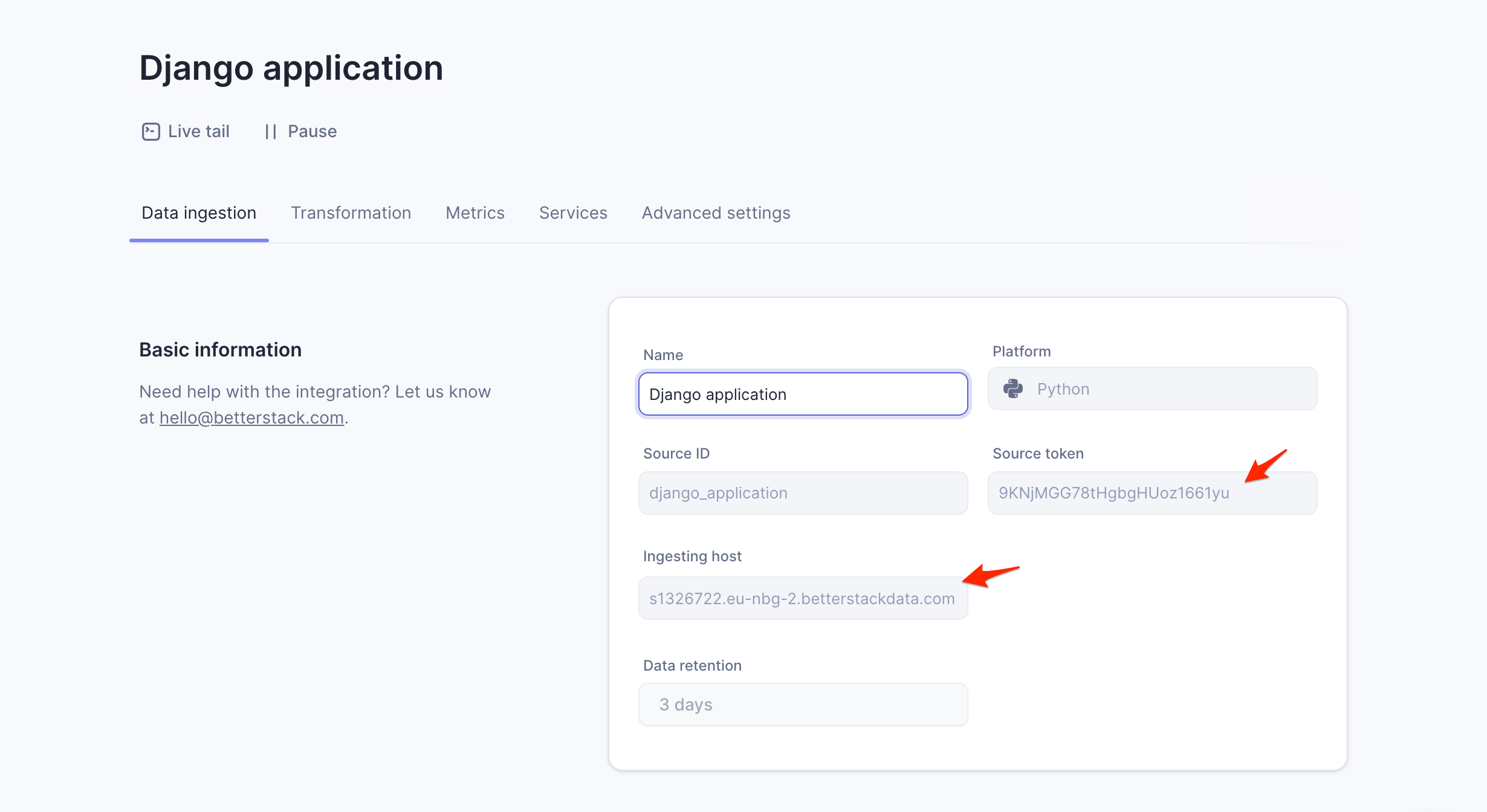Click the Source token label
1487x812 pixels.
point(1038,453)
